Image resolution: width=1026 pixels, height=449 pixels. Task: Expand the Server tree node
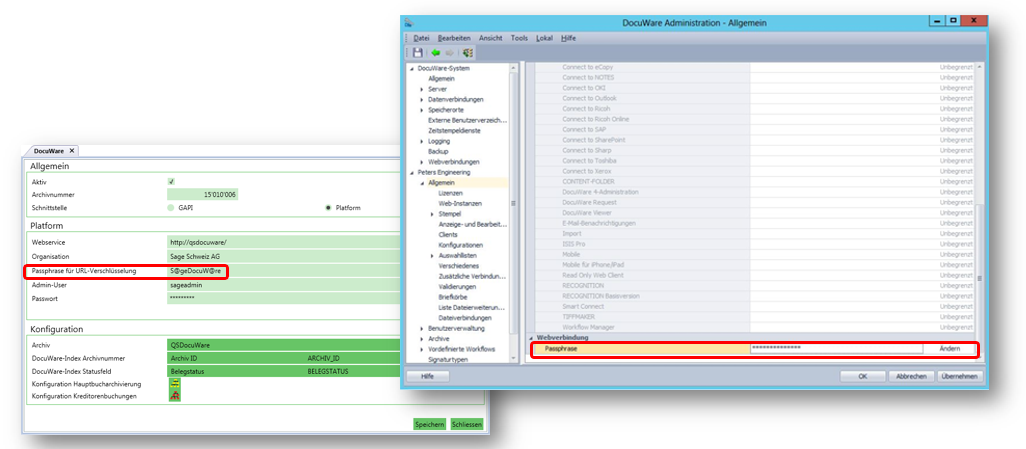click(x=422, y=89)
